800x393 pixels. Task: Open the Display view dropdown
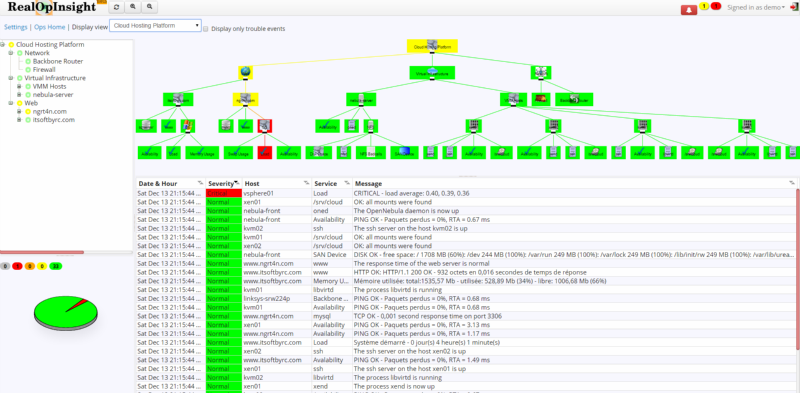point(156,26)
